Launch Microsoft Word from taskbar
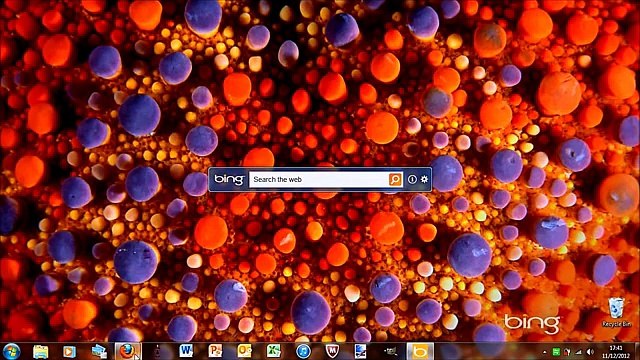 pyautogui.click(x=186, y=351)
